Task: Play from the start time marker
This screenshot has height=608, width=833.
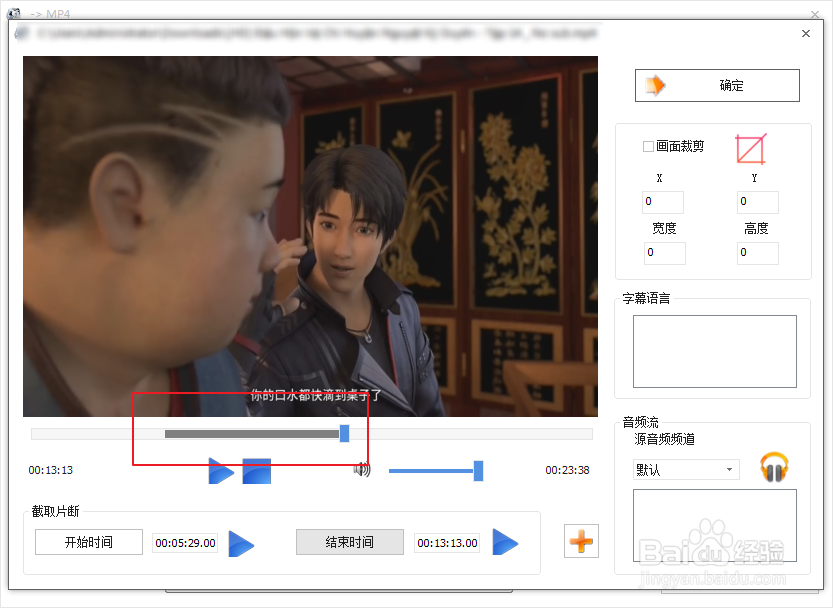Action: (241, 543)
